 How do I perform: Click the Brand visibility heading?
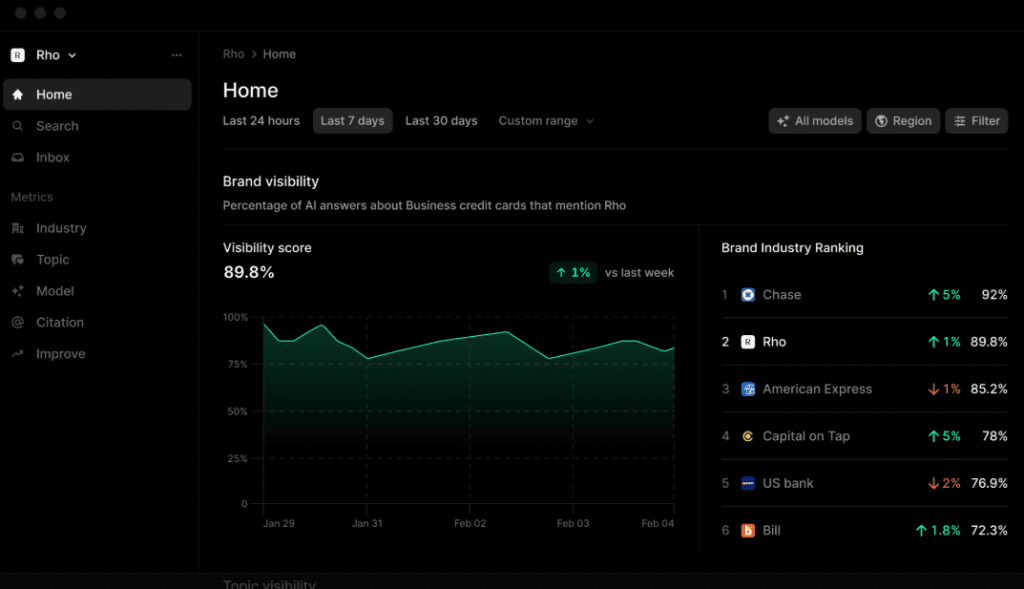(270, 182)
